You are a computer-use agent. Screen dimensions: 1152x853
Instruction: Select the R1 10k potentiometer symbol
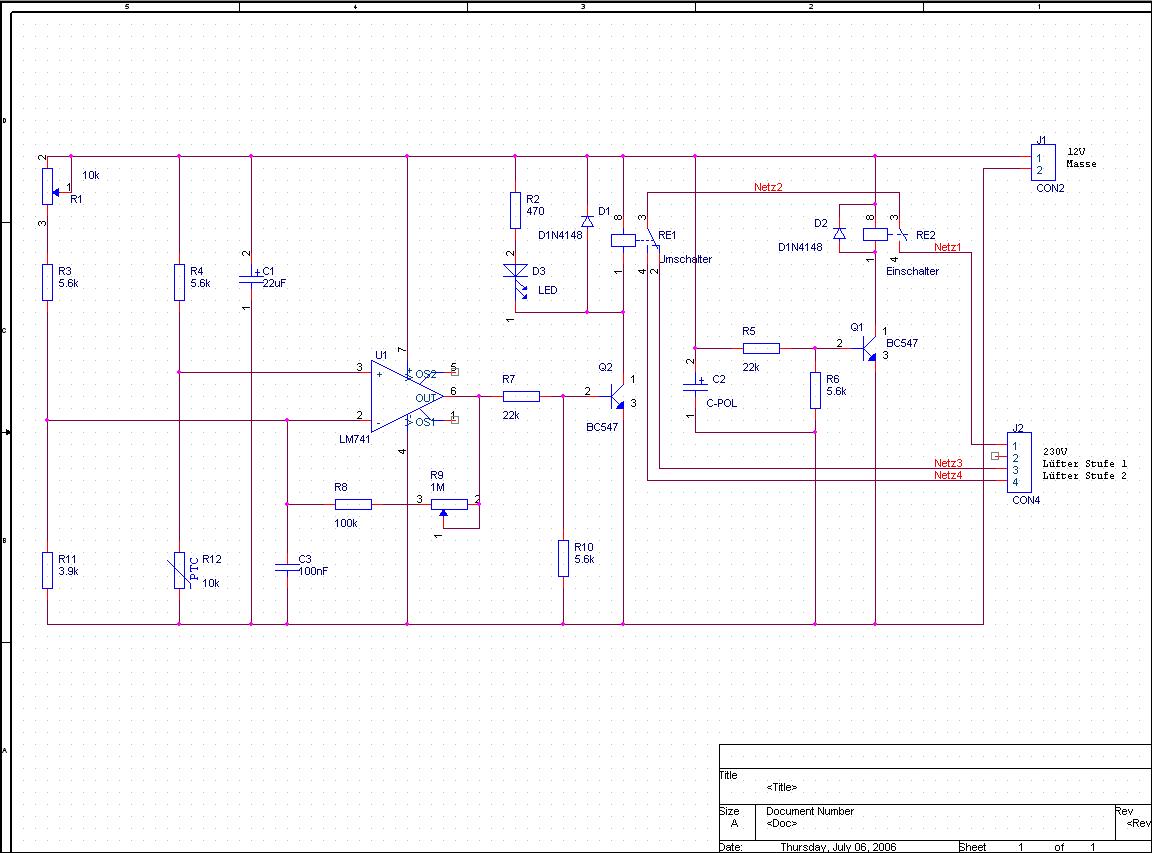coord(48,187)
